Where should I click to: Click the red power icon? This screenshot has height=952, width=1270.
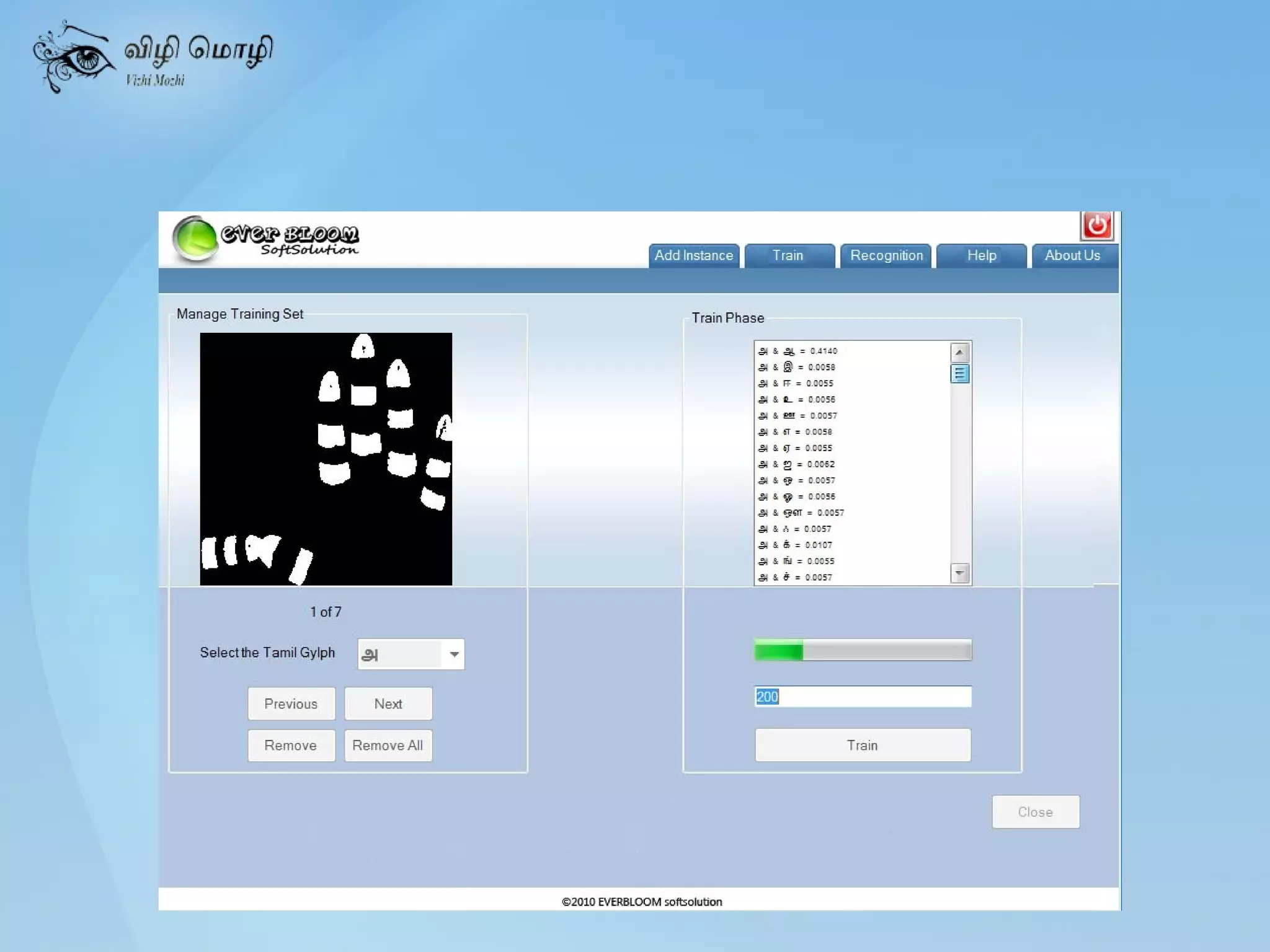1096,226
